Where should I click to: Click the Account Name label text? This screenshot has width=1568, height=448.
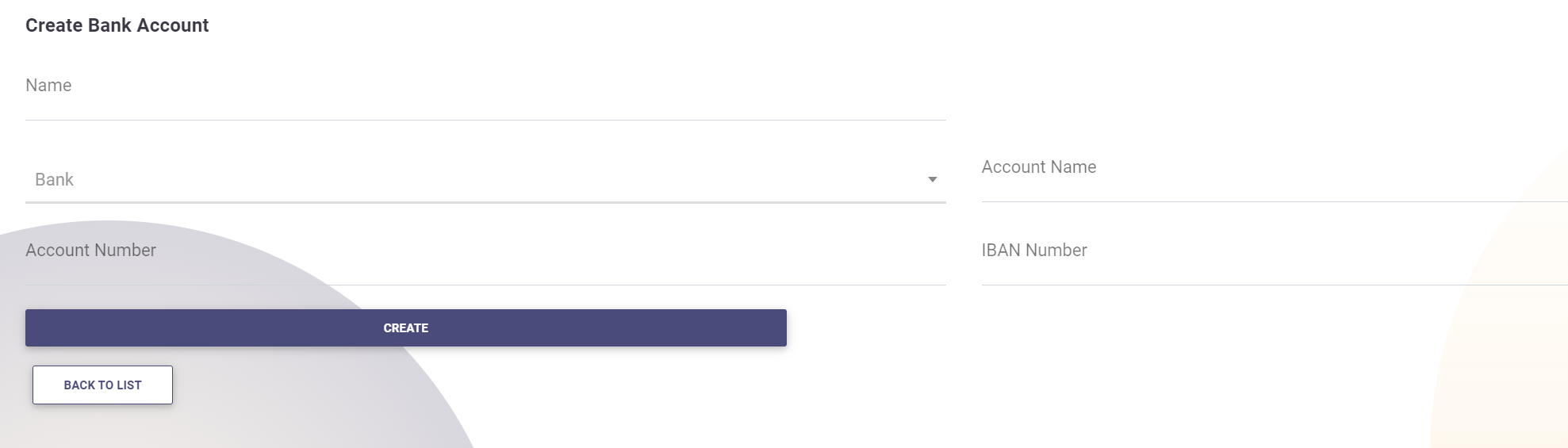tap(1038, 167)
